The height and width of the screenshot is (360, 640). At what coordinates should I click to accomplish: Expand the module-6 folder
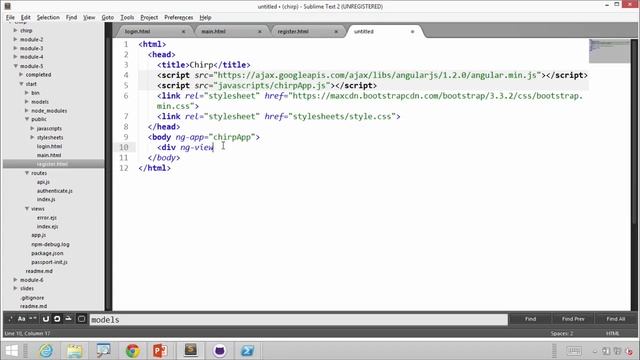click(x=16, y=280)
